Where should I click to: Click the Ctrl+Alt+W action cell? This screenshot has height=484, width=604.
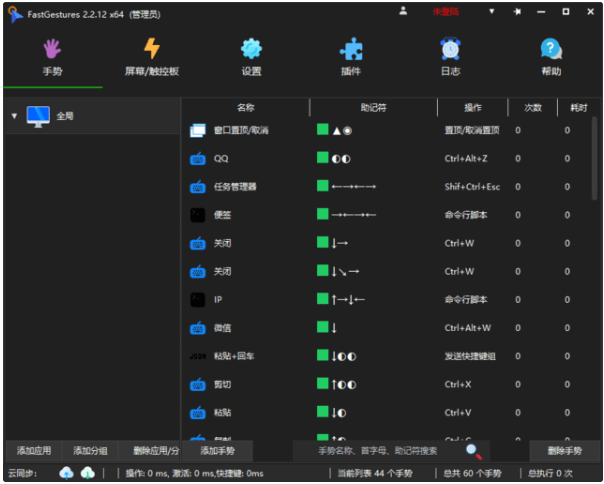click(x=468, y=328)
